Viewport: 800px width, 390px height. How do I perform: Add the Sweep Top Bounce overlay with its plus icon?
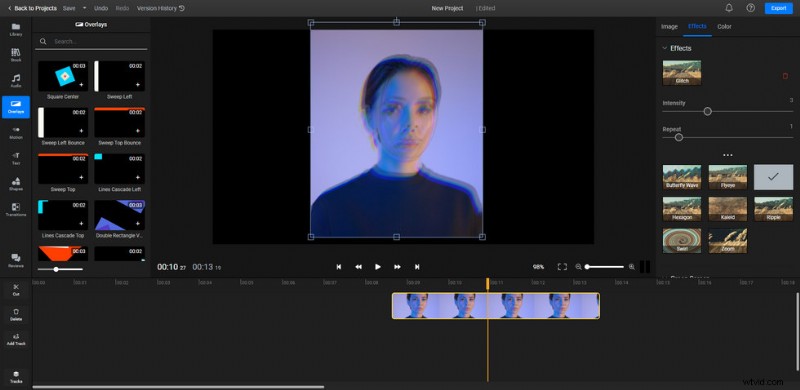pyautogui.click(x=137, y=131)
